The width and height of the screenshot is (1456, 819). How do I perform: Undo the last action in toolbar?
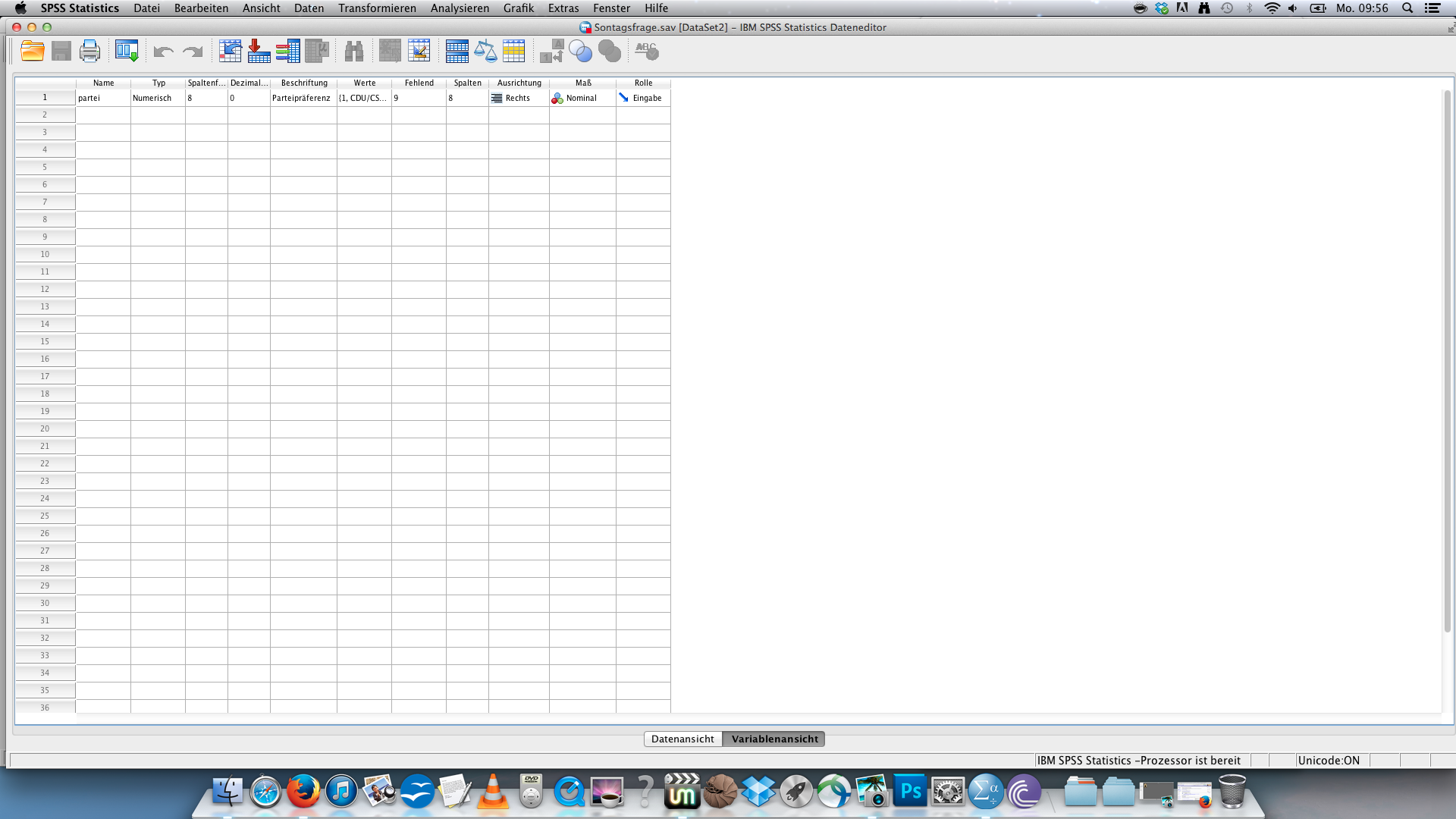(163, 52)
